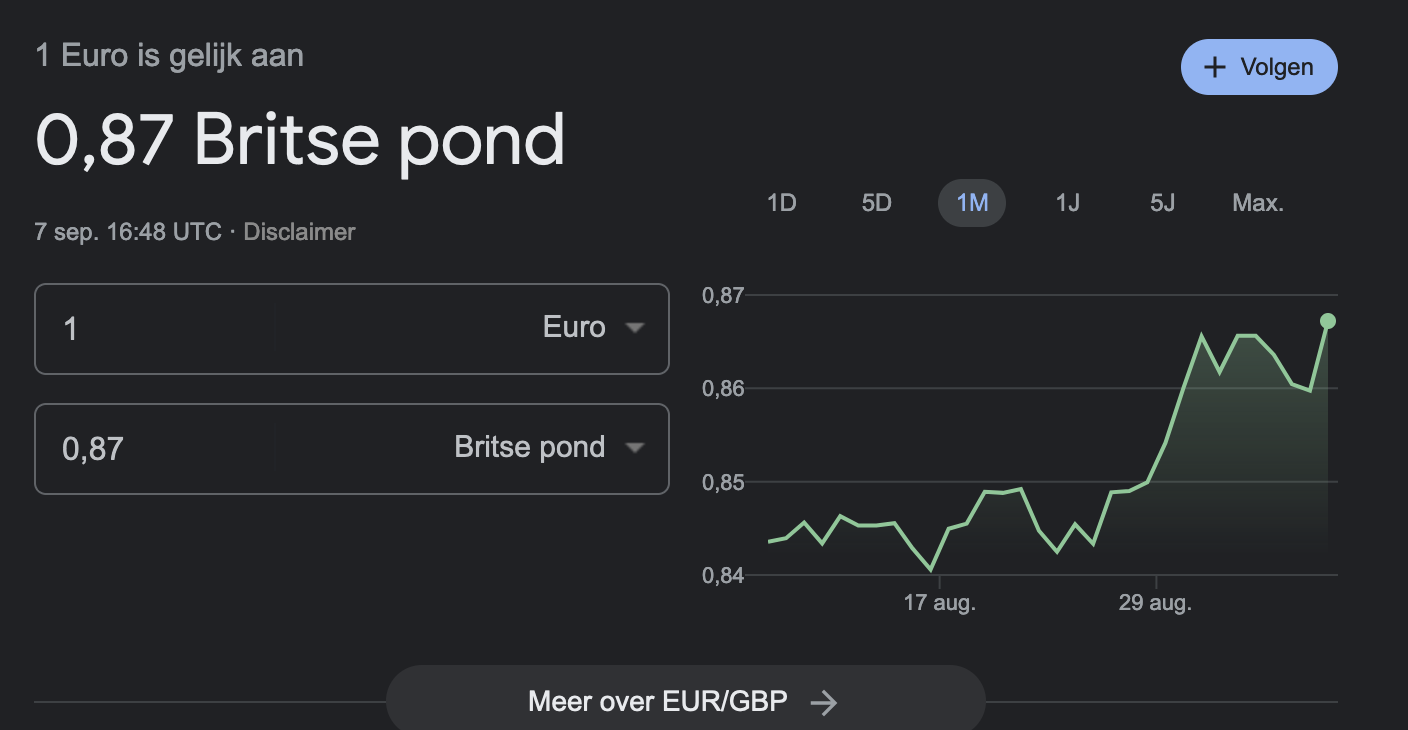The height and width of the screenshot is (730, 1408).
Task: Click the arrow icon after Meer over EUR/GBP
Action: point(824,703)
